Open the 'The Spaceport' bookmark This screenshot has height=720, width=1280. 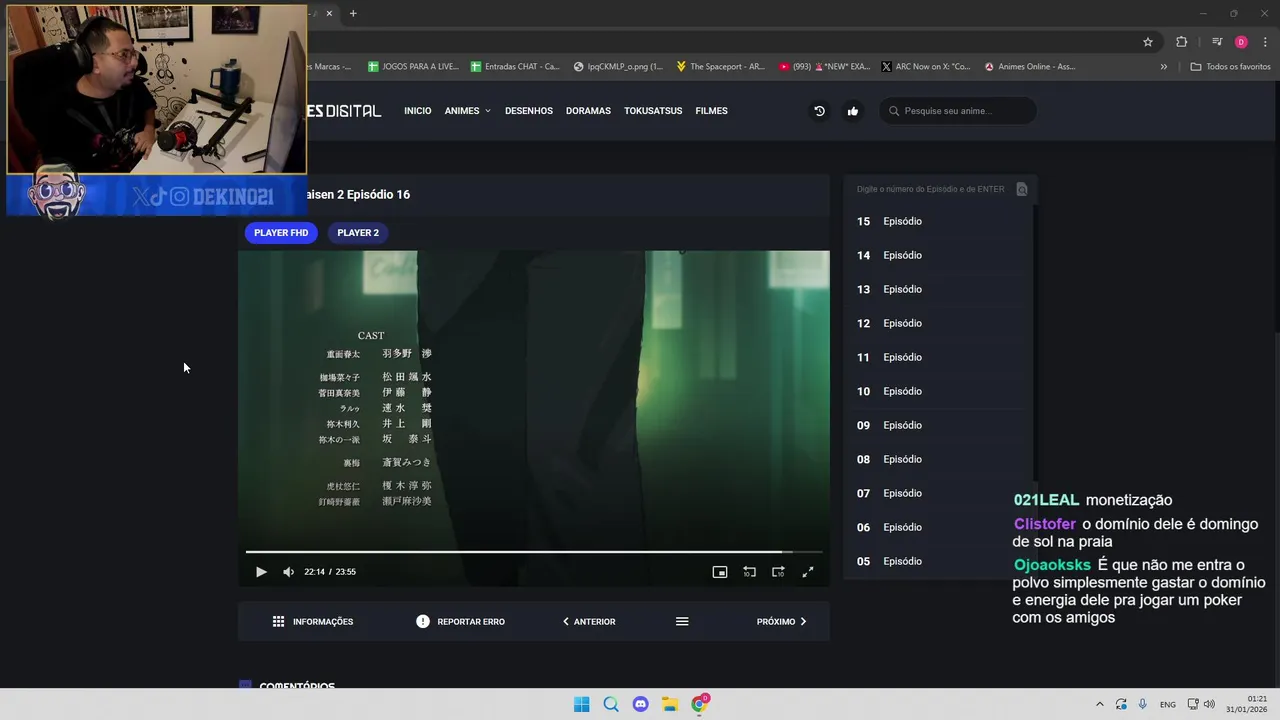tap(721, 67)
